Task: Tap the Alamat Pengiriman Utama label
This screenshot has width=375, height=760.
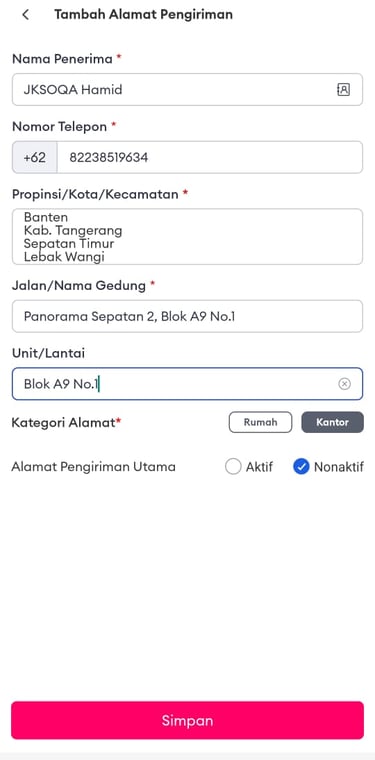Action: point(94,467)
